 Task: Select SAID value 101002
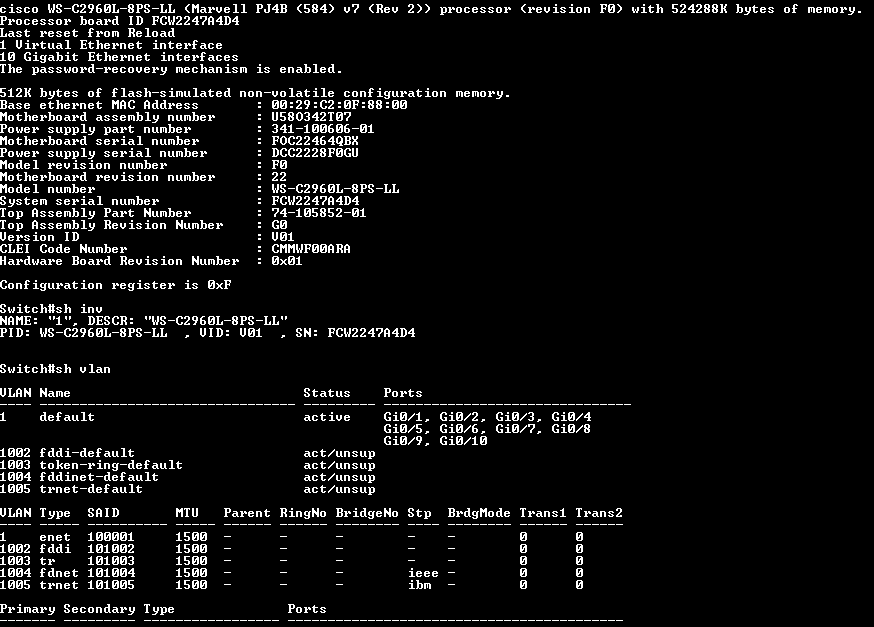[x=111, y=549]
